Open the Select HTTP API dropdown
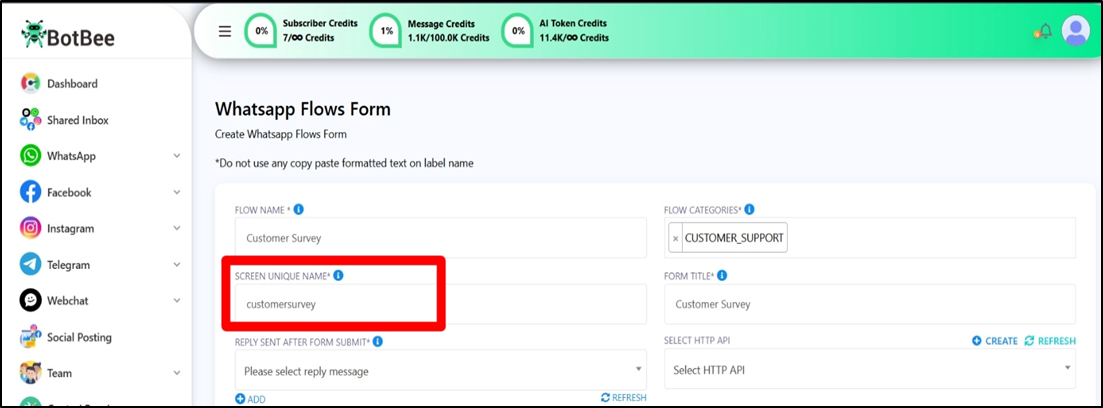Screen dimensions: 1103x408 click(x=869, y=370)
